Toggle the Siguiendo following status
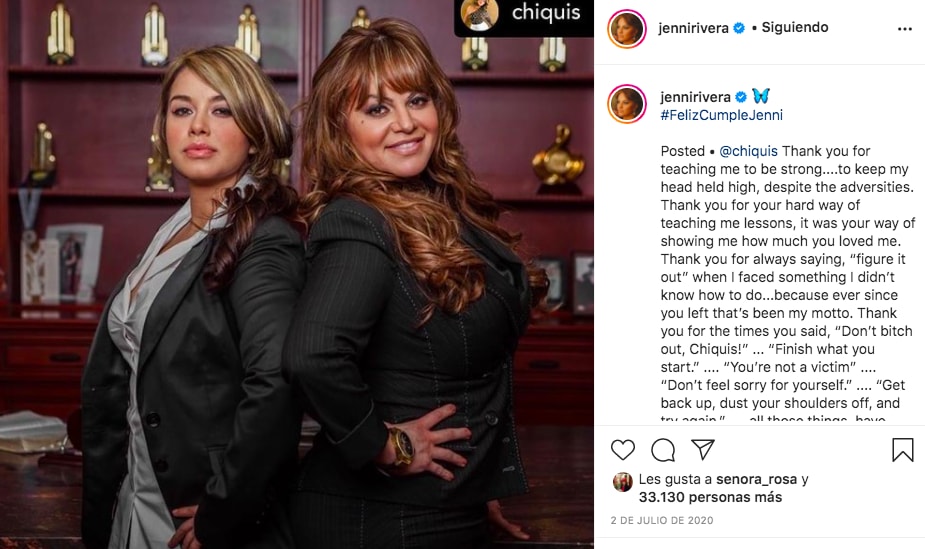The image size is (925, 549). tap(795, 27)
